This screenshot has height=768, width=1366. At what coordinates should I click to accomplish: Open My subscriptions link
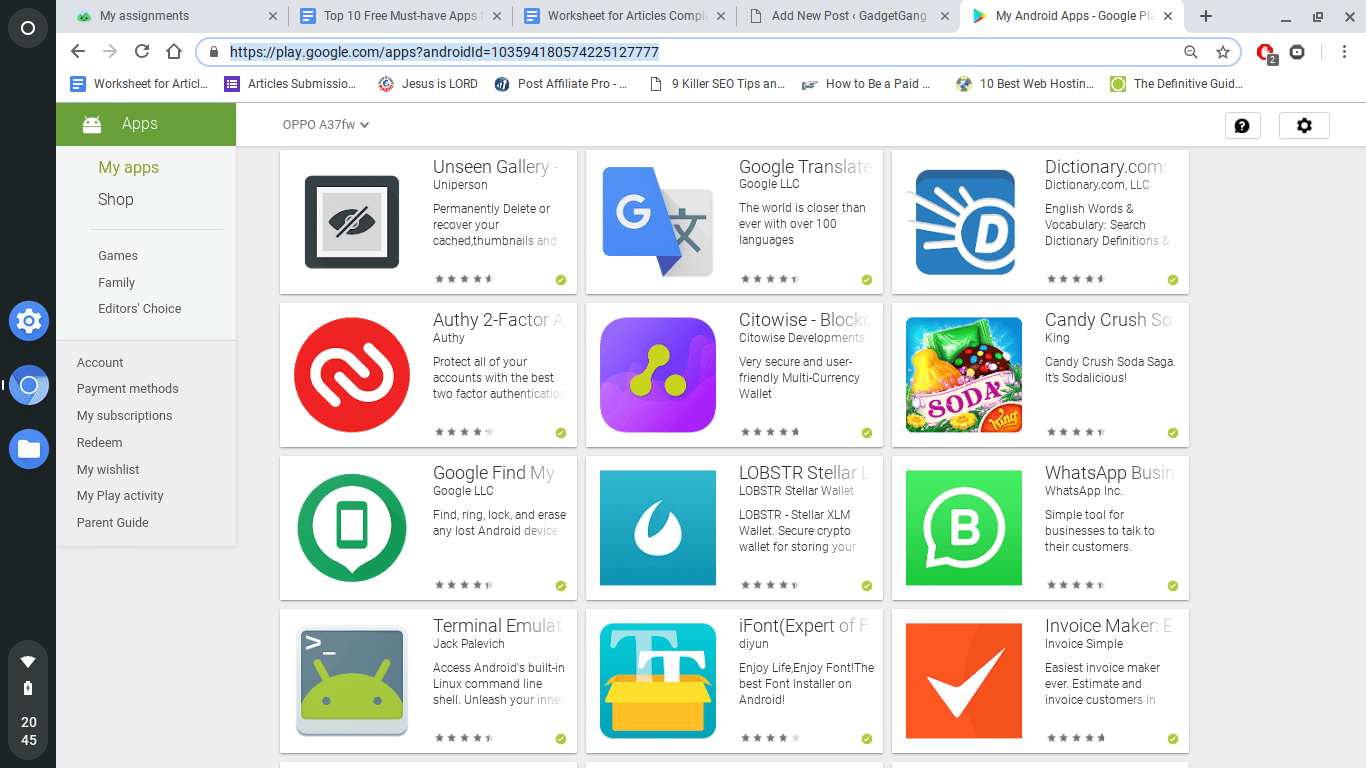(125, 416)
